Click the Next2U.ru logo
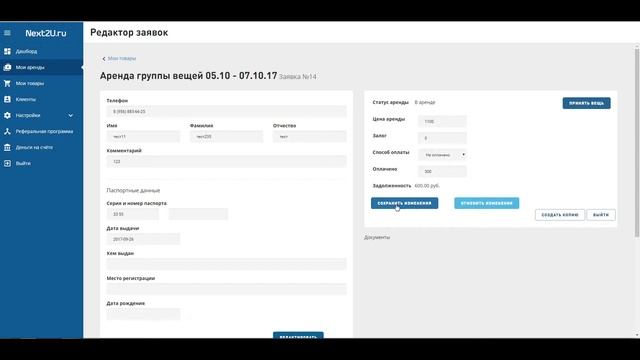The width and height of the screenshot is (640, 360). pyautogui.click(x=46, y=33)
